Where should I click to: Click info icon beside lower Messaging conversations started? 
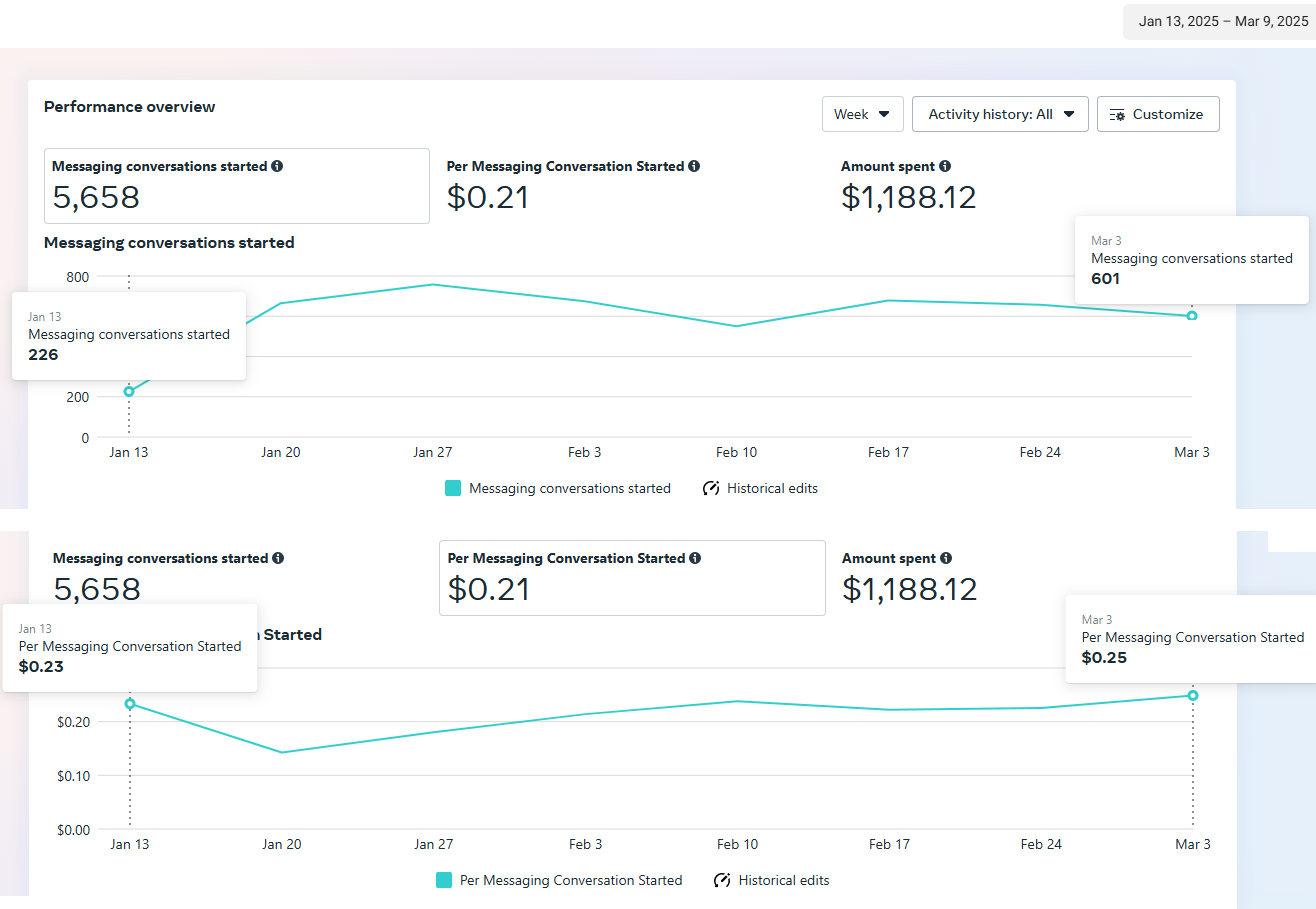pos(278,558)
